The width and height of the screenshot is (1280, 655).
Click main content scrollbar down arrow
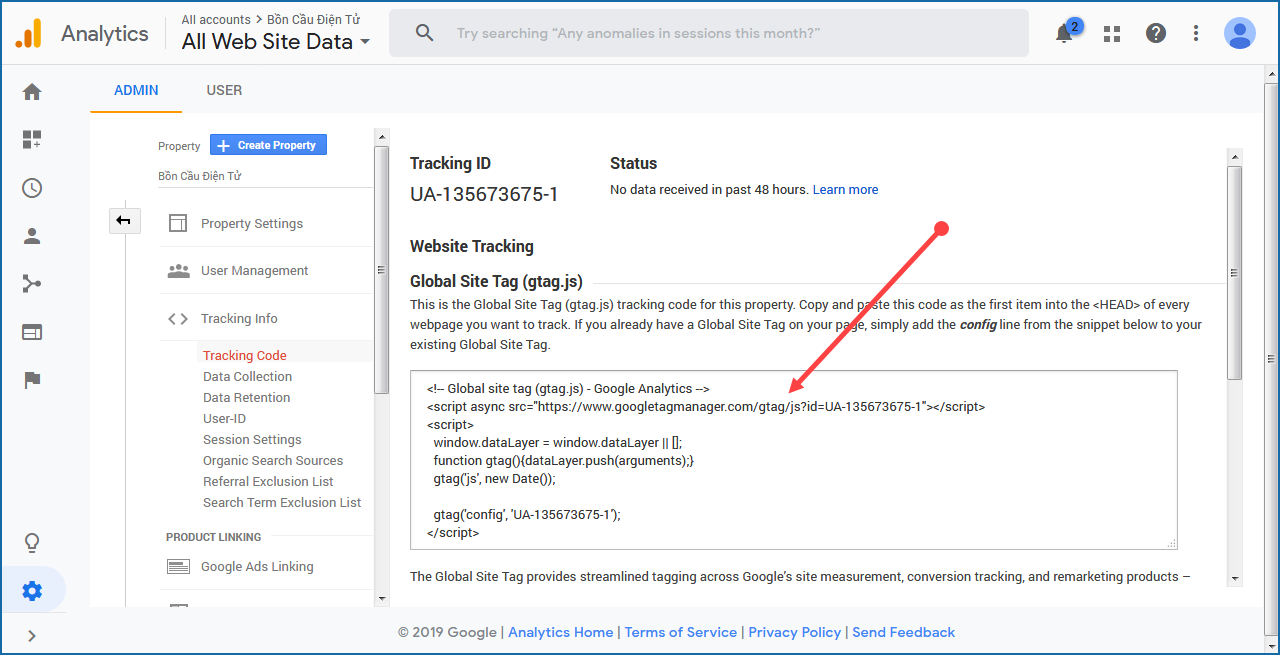click(x=1235, y=578)
